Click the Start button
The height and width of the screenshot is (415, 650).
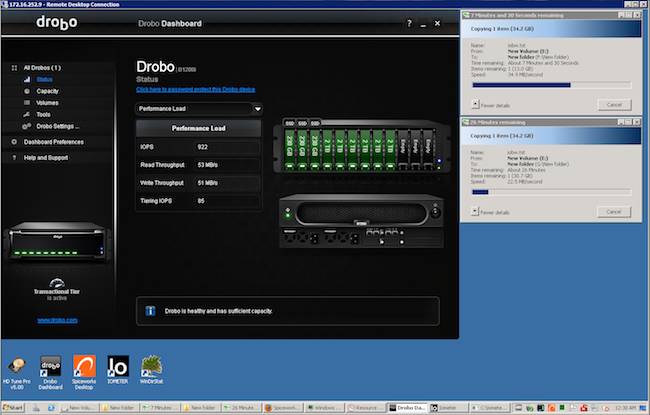pos(13,408)
